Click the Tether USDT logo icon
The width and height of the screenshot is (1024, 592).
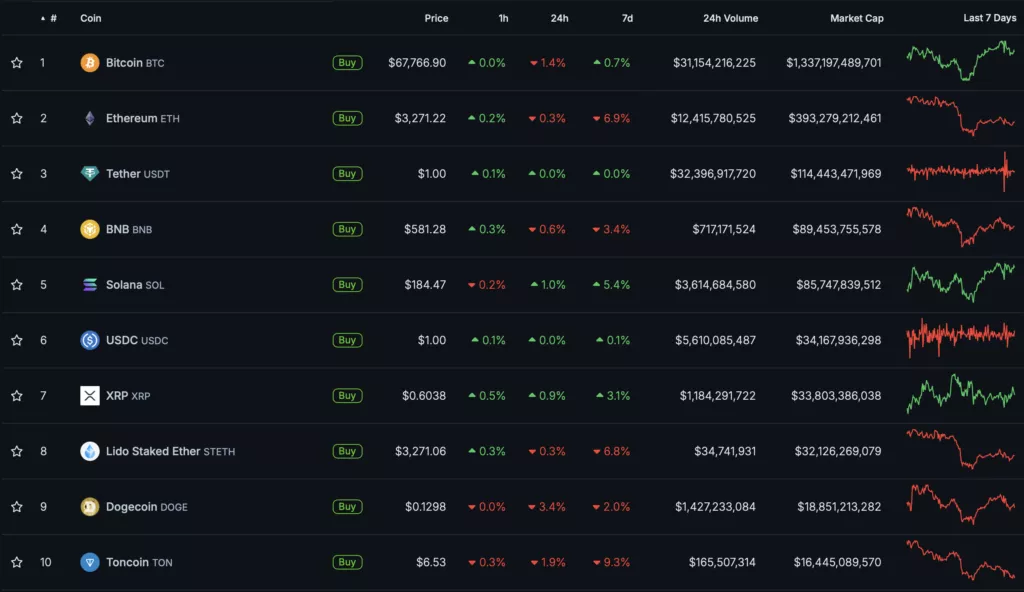(90, 174)
